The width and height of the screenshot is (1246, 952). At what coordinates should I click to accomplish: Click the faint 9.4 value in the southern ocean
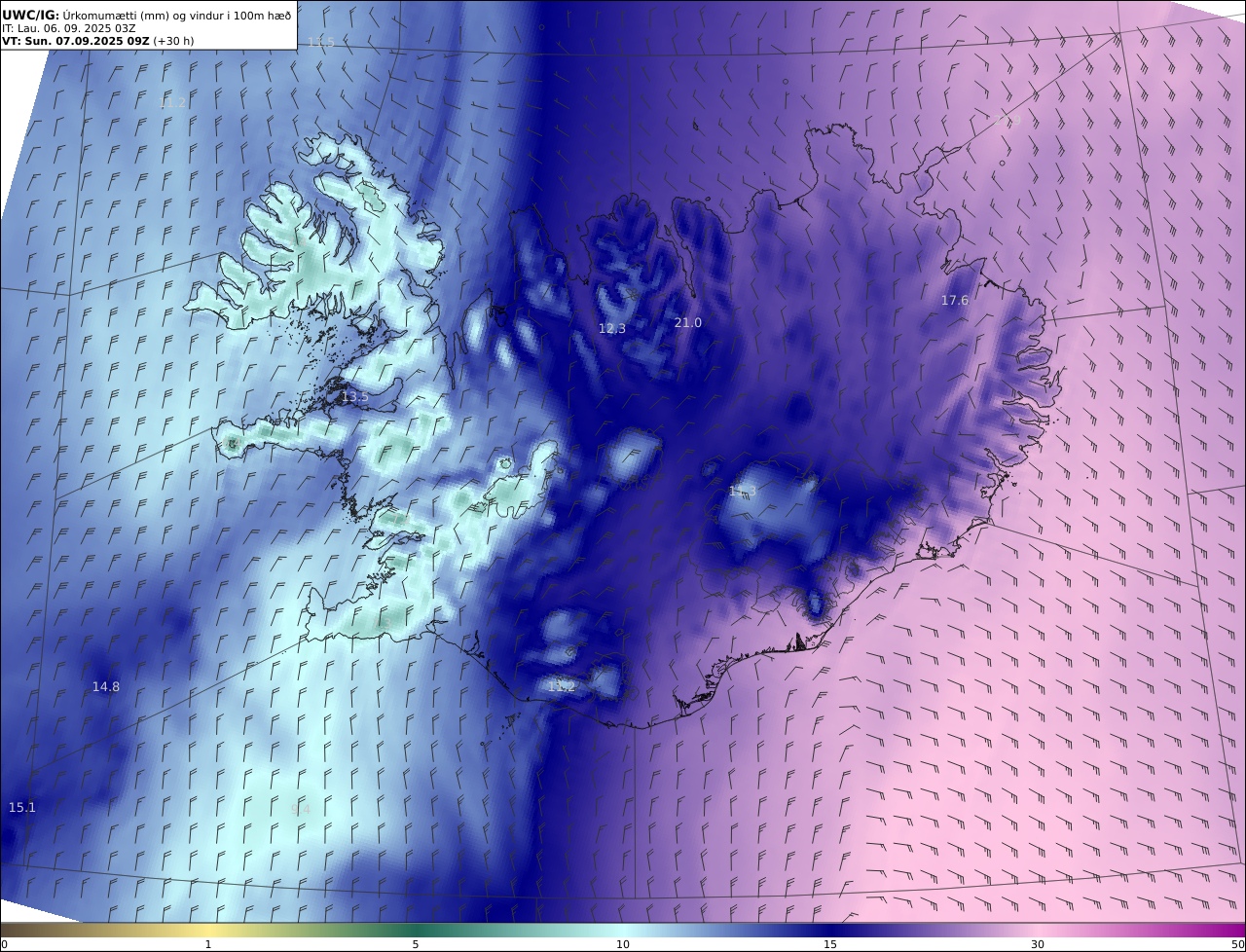coord(301,810)
